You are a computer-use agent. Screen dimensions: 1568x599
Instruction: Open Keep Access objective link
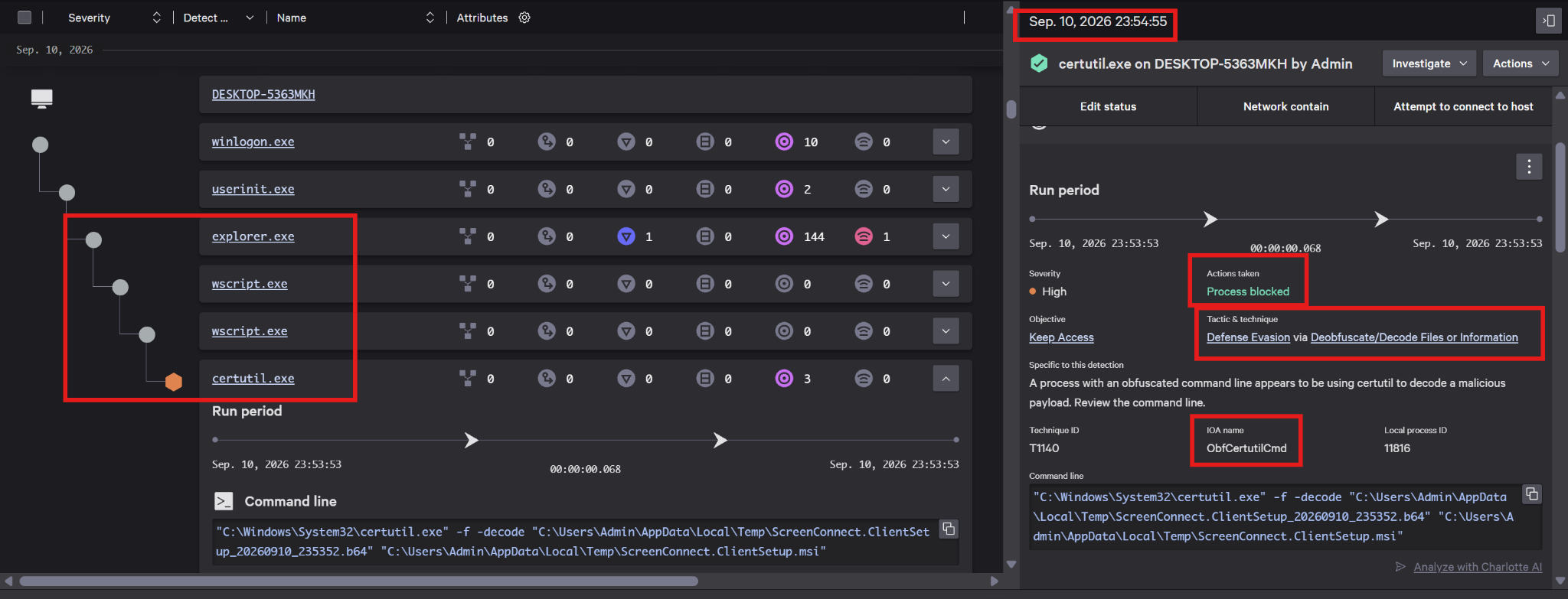[1061, 337]
